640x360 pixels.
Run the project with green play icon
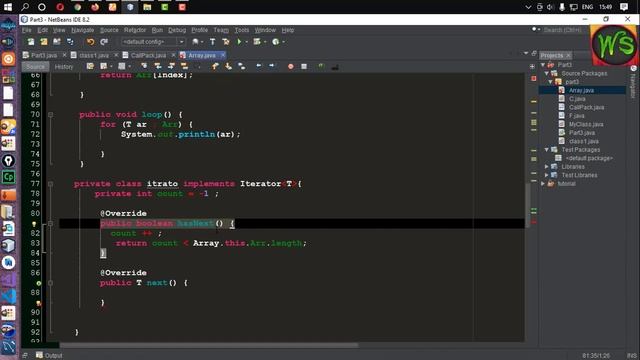(239, 42)
